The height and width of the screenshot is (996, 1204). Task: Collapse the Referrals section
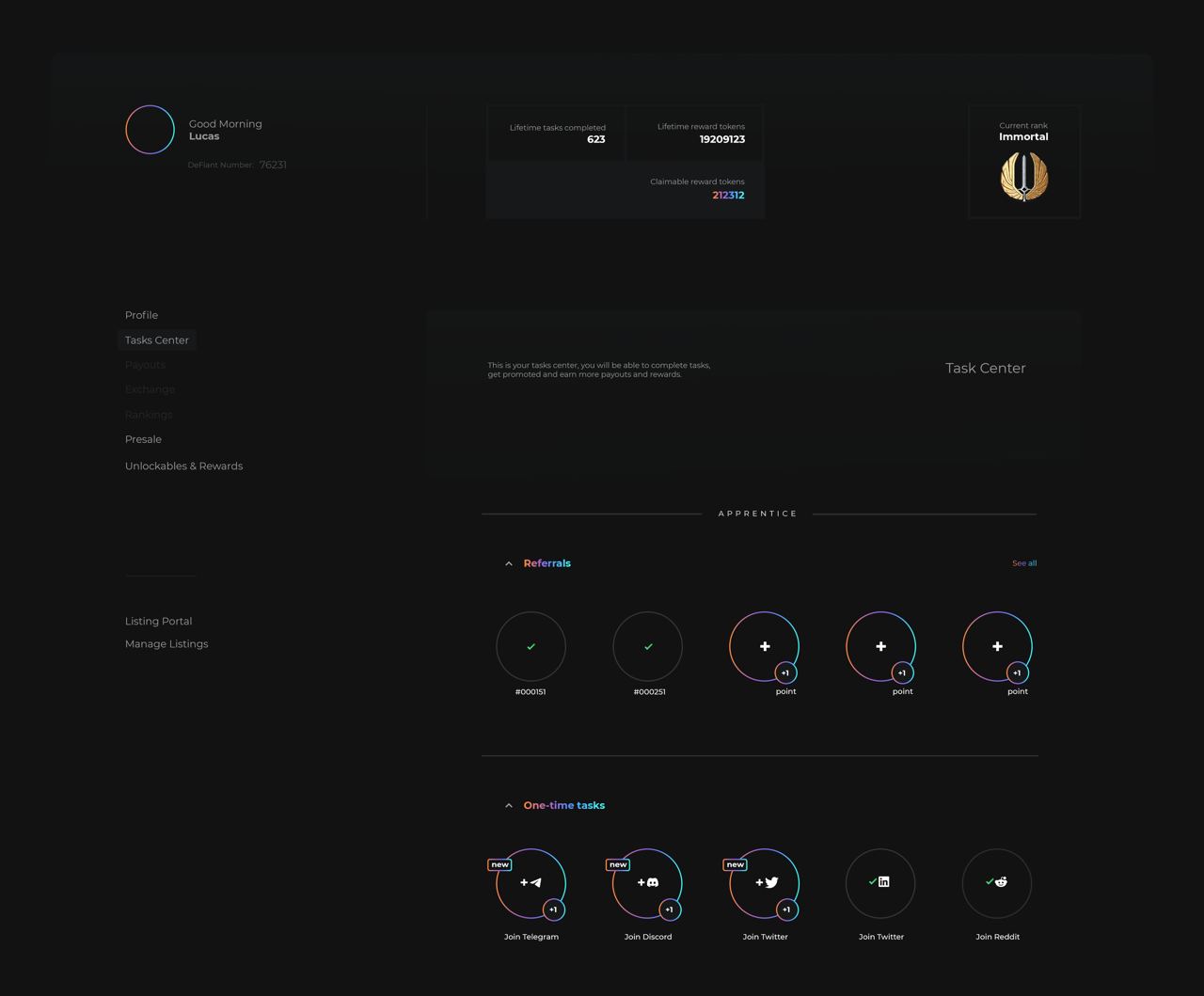coord(509,563)
